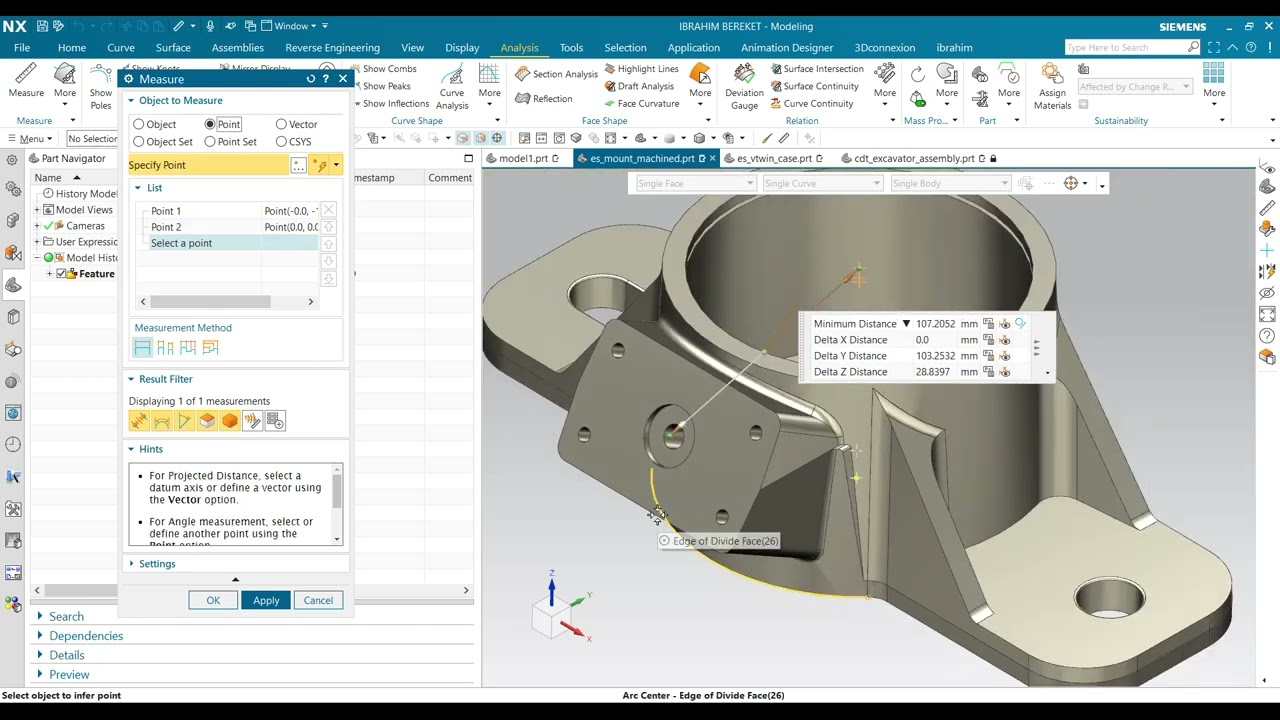Open the Minimum Distance type dropdown

[x=906, y=324]
